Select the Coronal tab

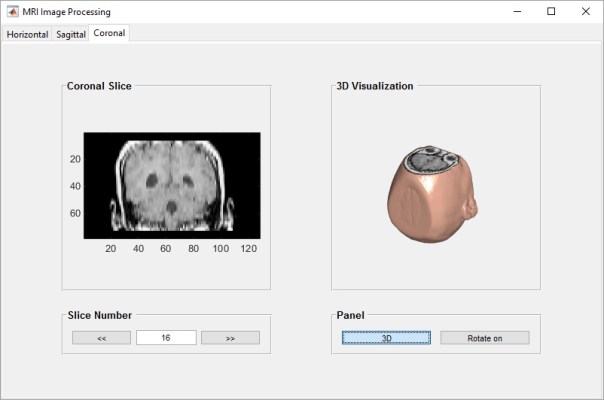[x=109, y=33]
